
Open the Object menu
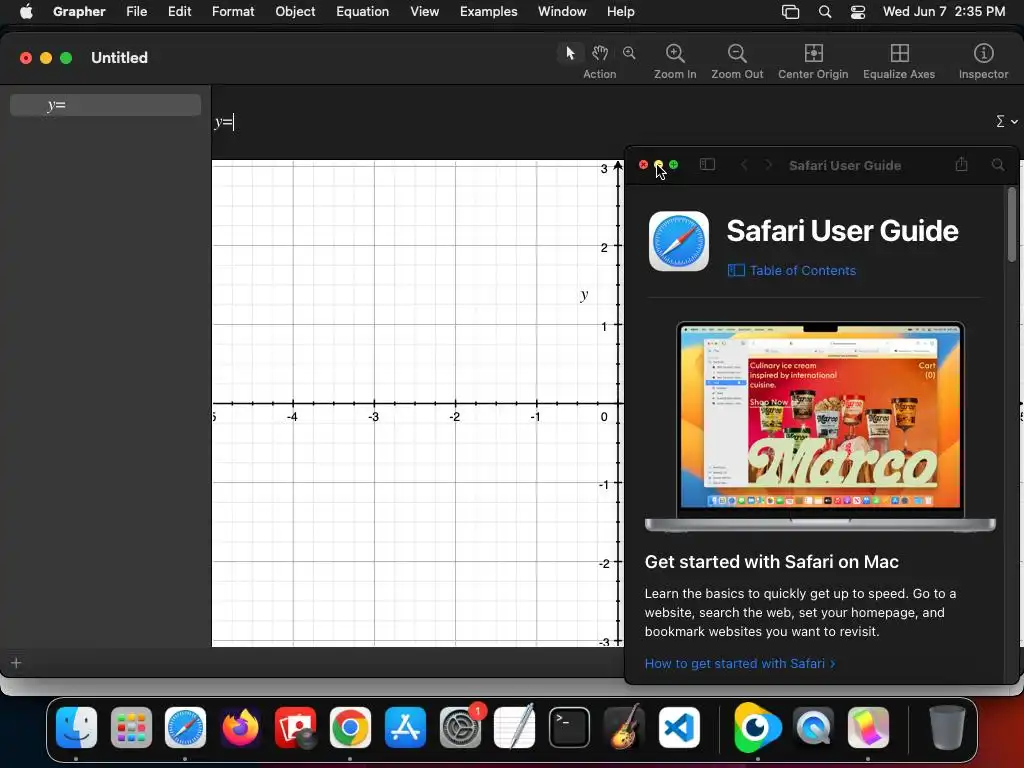pos(295,11)
